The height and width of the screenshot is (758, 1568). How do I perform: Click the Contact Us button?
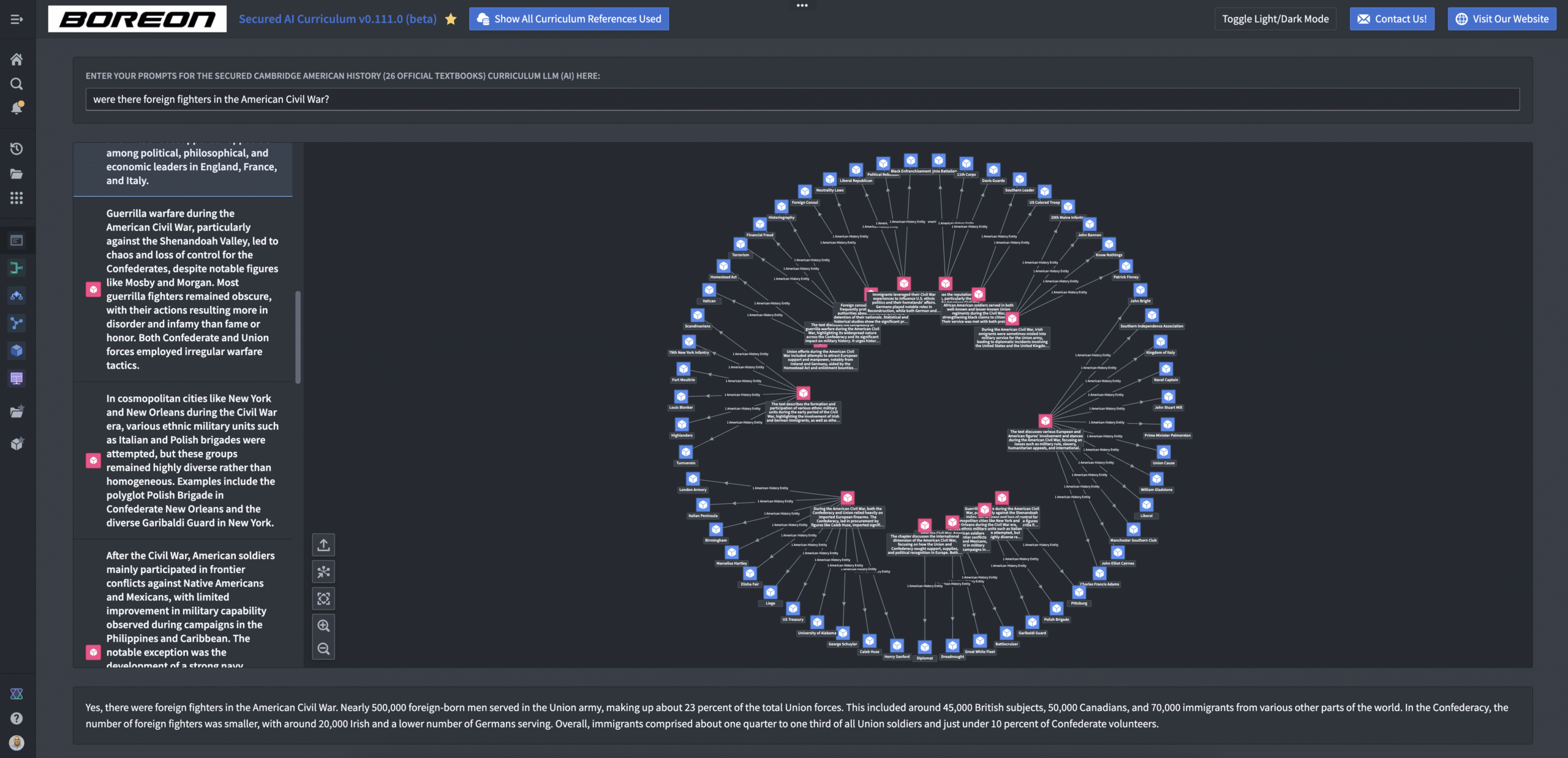coord(1392,19)
